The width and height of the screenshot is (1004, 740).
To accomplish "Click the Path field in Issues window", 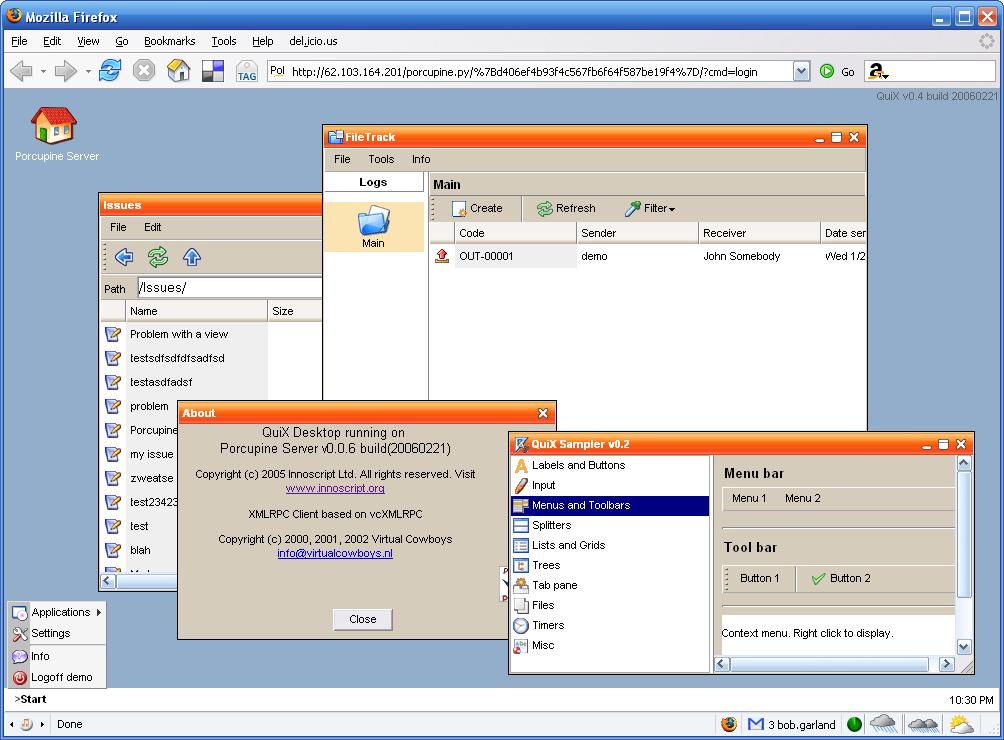I will pyautogui.click(x=229, y=288).
